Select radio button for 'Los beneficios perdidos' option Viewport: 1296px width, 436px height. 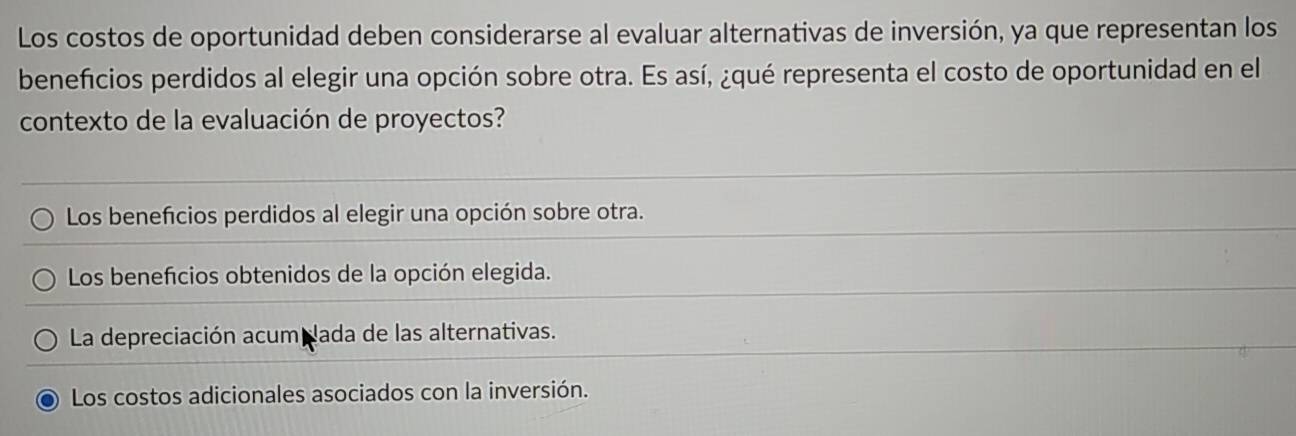(x=42, y=218)
